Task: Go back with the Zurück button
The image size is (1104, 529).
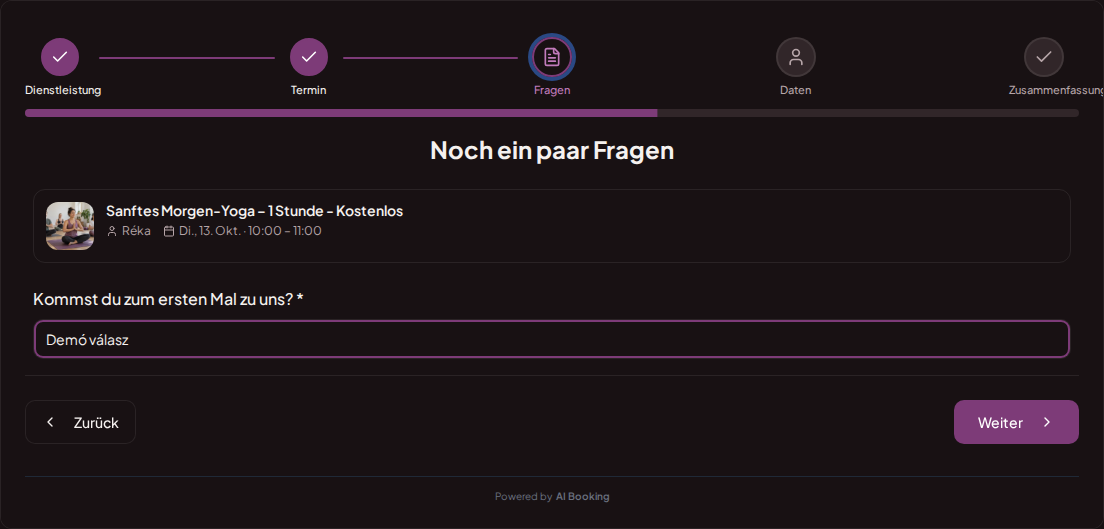Action: pos(80,422)
